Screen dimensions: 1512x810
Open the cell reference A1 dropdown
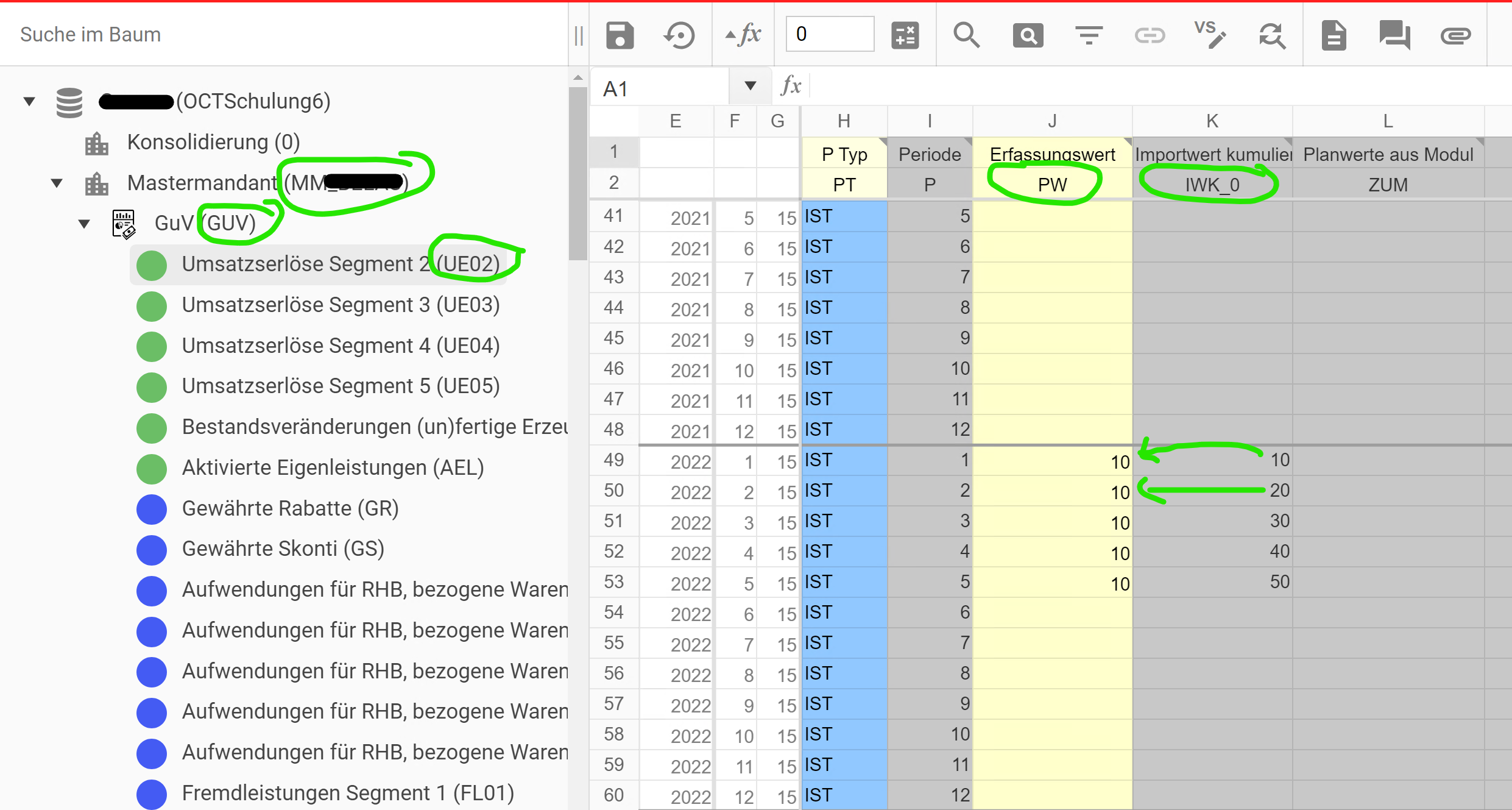(750, 87)
